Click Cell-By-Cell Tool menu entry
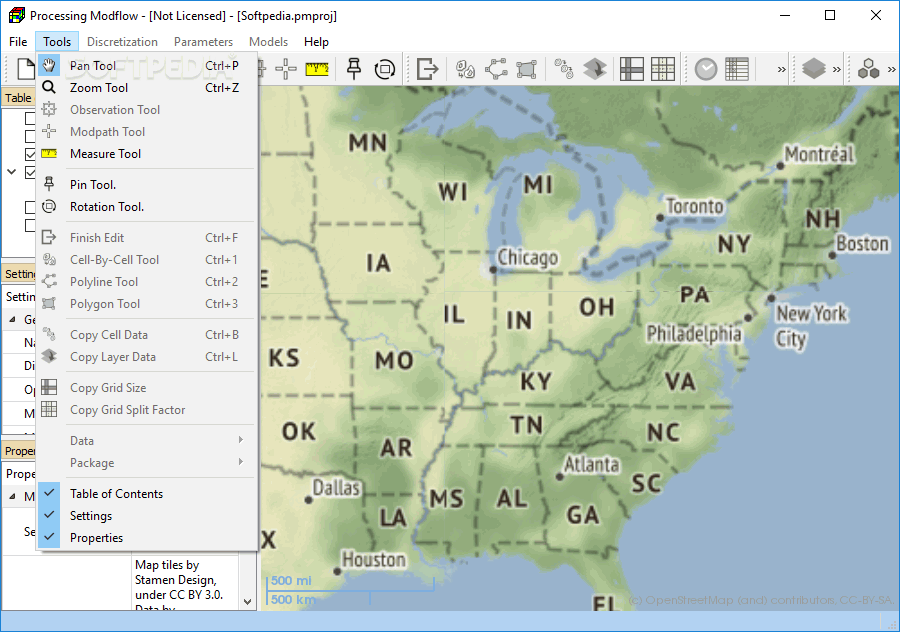The image size is (900, 632). pos(148,259)
